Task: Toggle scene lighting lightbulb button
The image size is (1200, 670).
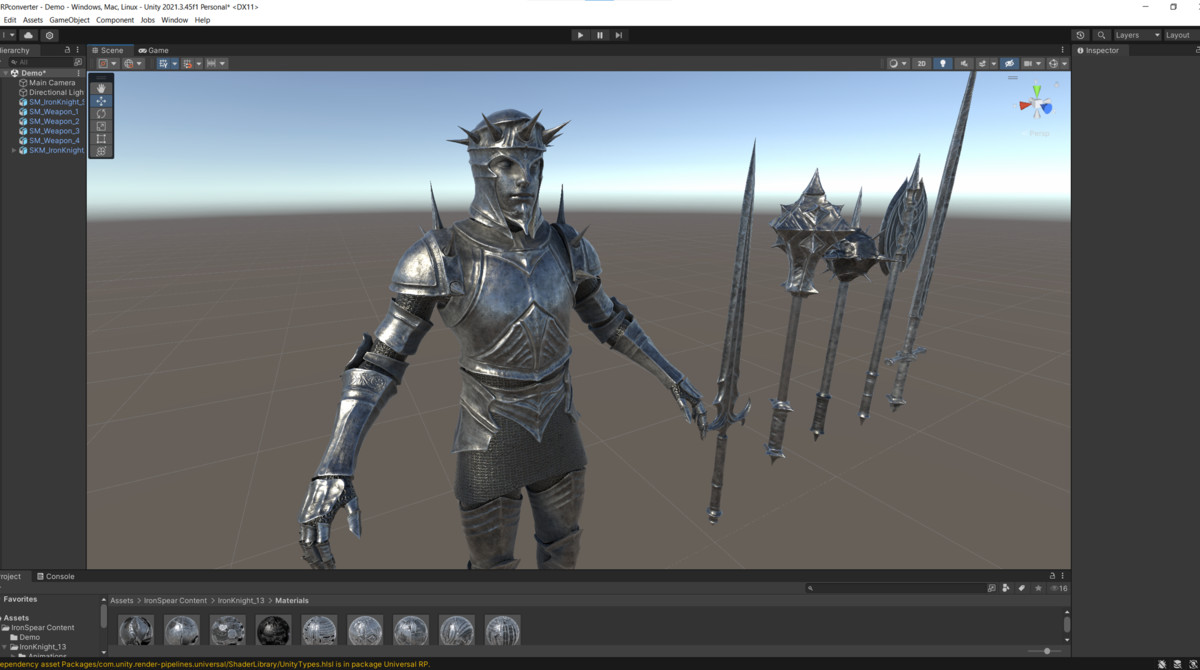Action: pos(942,64)
